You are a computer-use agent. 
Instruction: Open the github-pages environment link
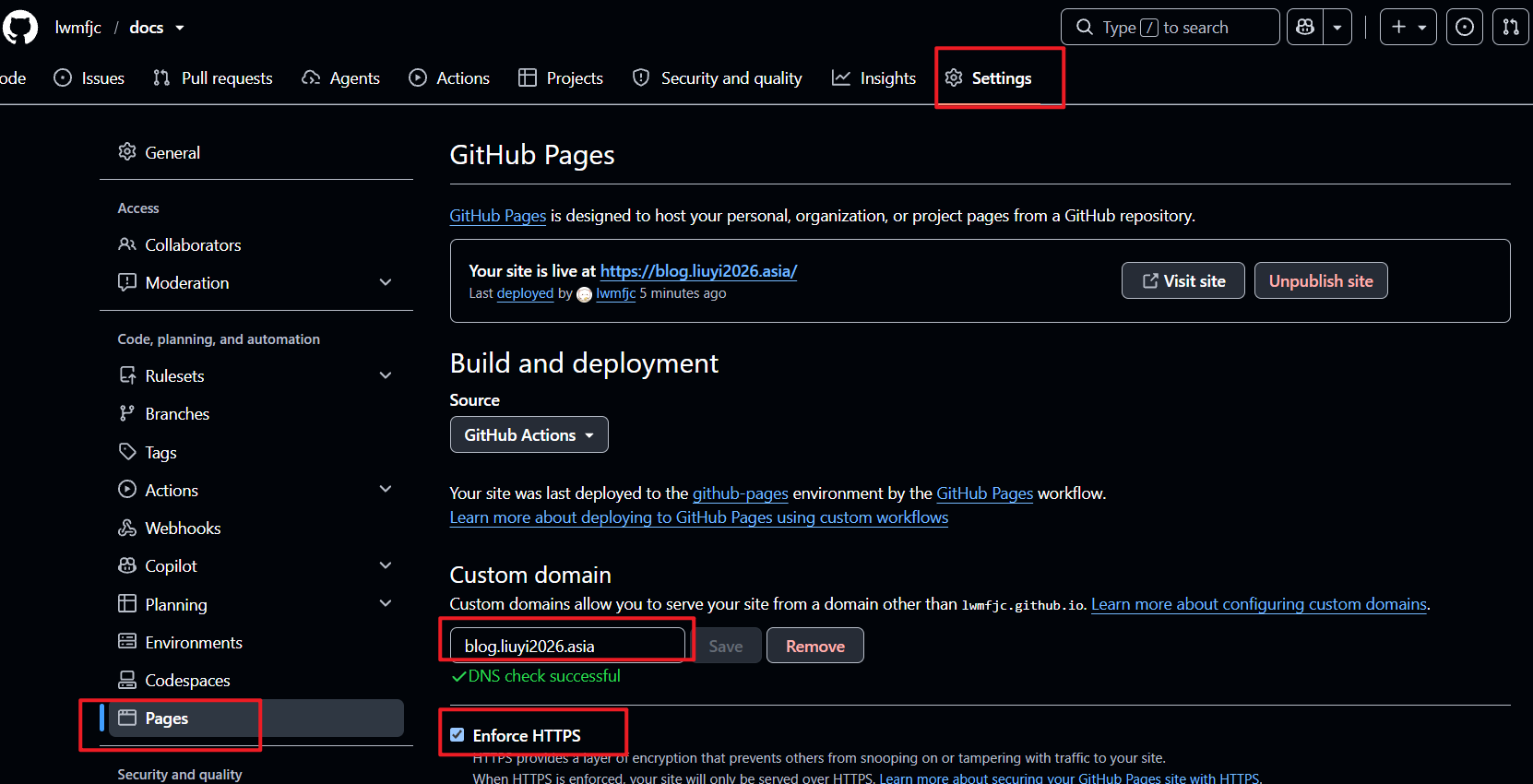pyautogui.click(x=741, y=493)
